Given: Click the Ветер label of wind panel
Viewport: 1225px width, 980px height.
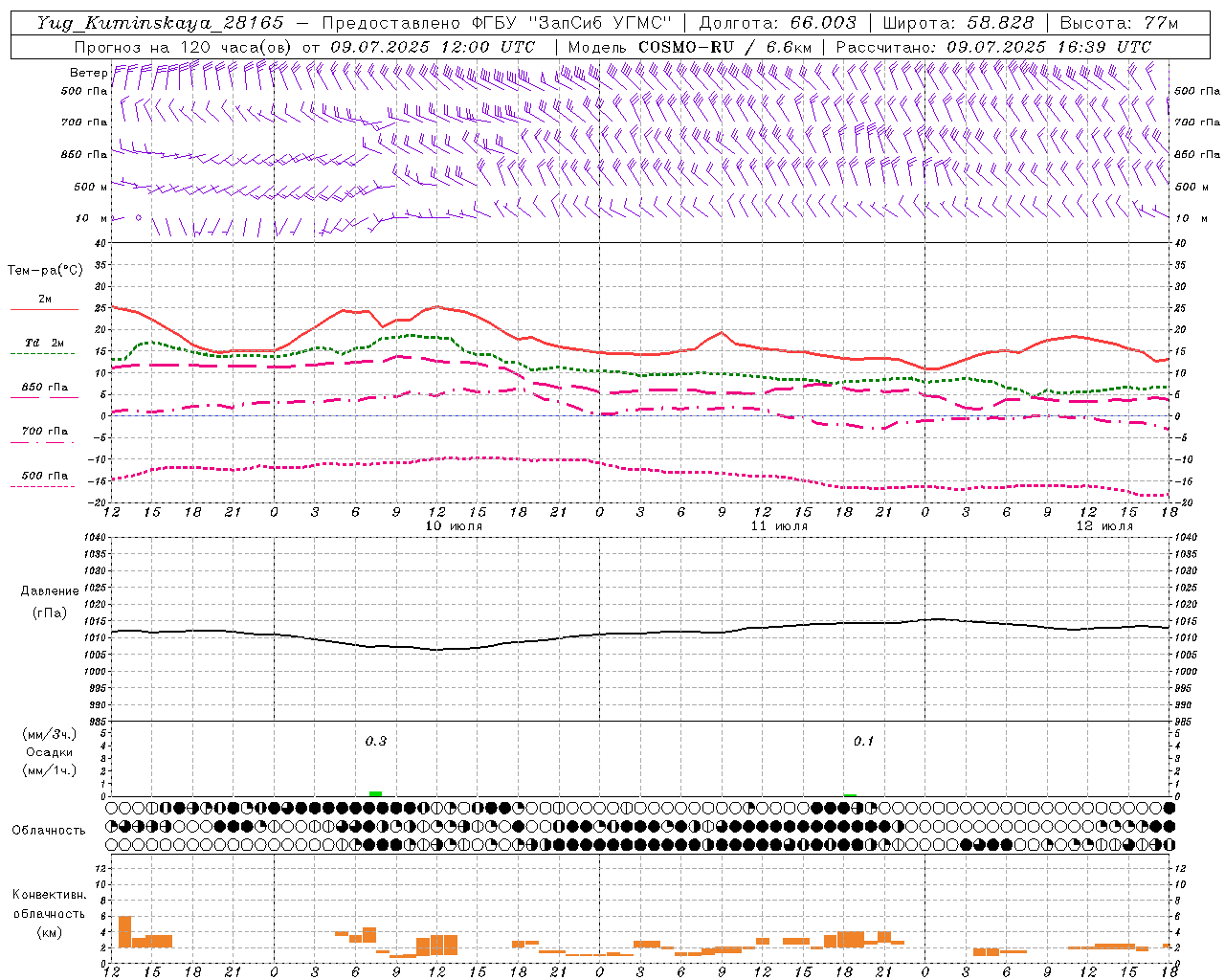Looking at the screenshot, I should coord(89,73).
